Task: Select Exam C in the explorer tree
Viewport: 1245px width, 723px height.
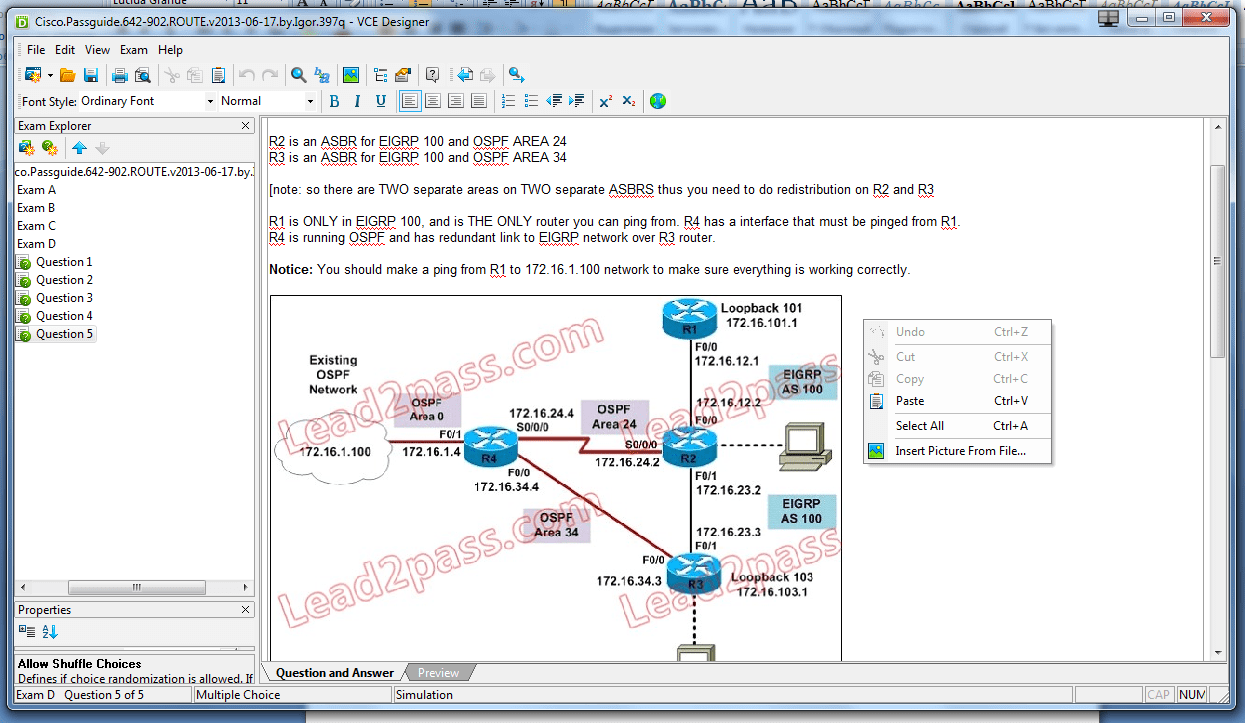Action: (36, 226)
